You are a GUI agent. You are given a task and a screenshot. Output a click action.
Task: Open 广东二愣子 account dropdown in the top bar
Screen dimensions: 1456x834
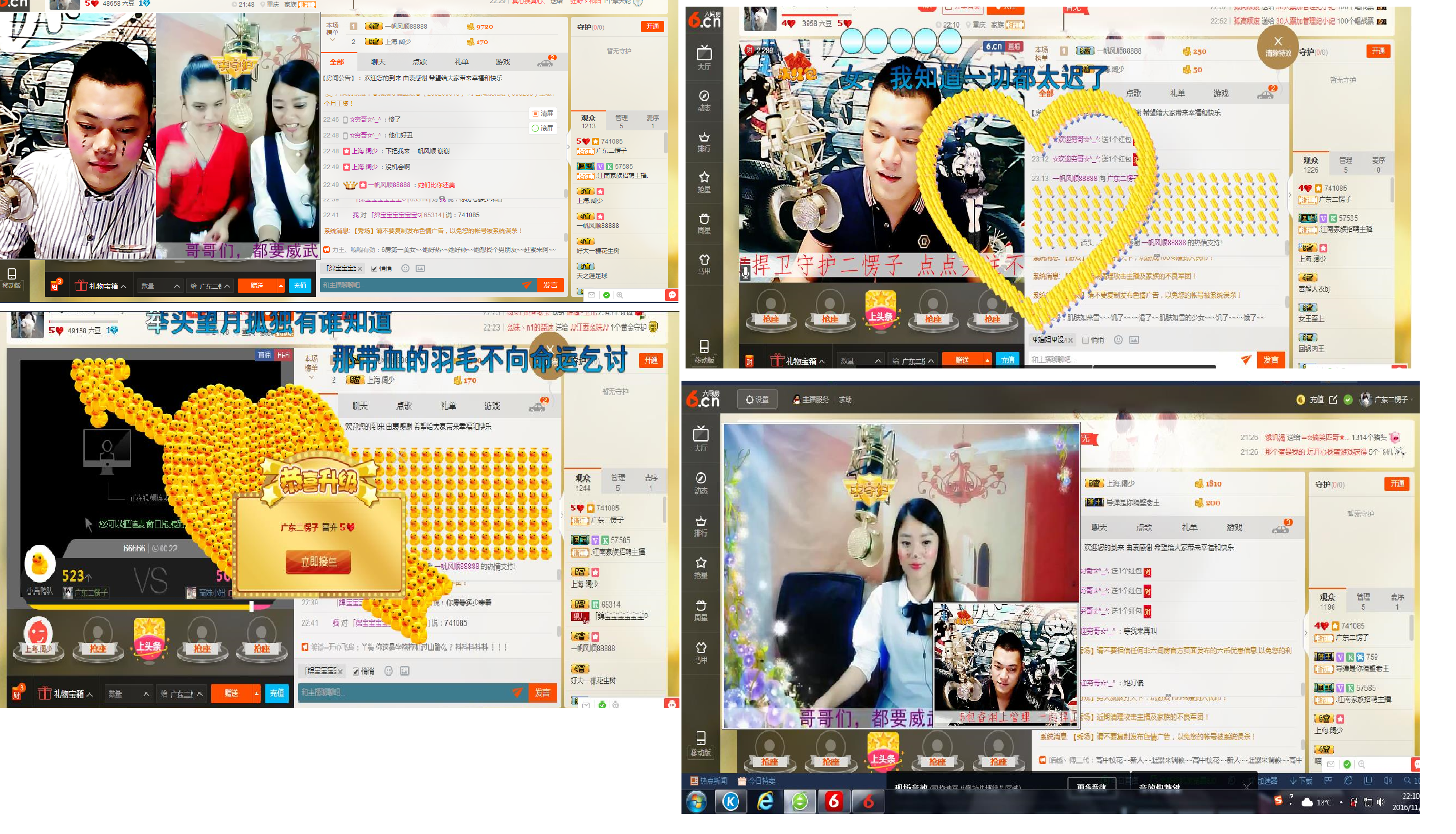1389,399
